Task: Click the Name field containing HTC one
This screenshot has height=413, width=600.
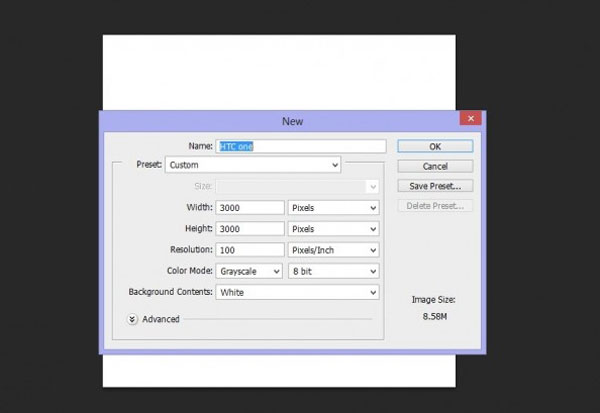Action: [301, 146]
